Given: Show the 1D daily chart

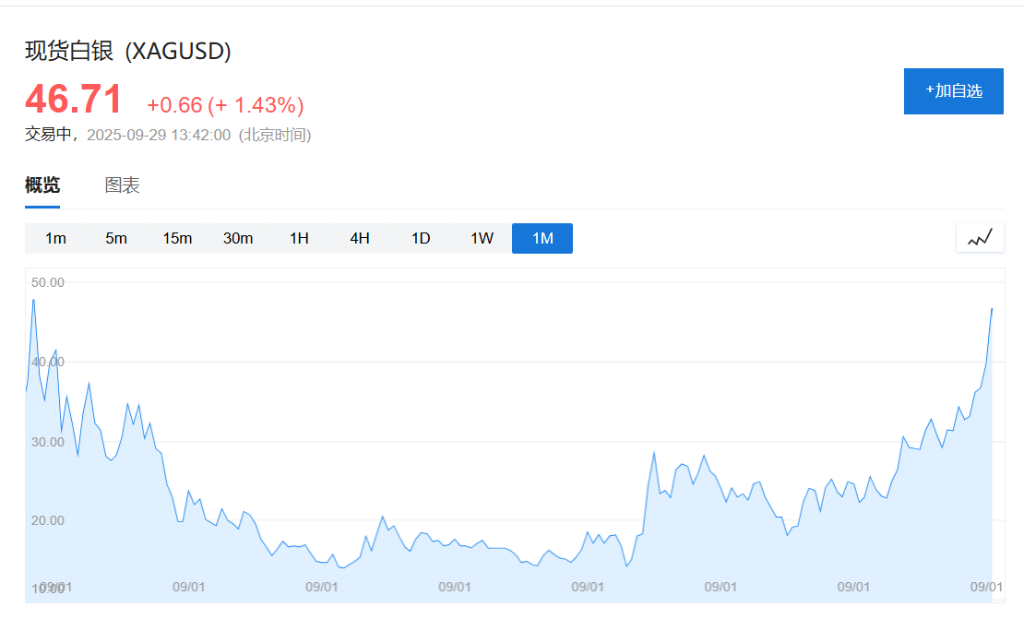Looking at the screenshot, I should coord(421,238).
